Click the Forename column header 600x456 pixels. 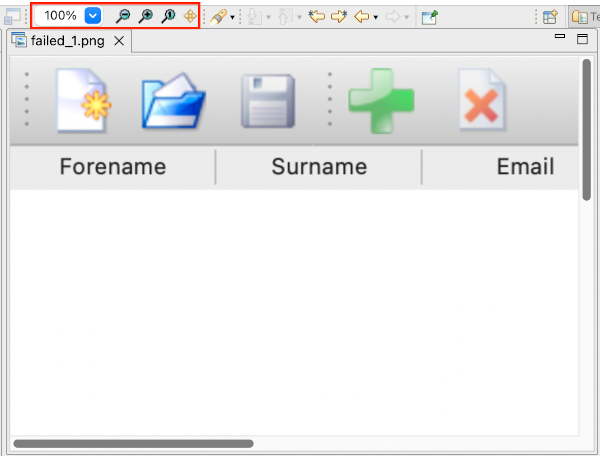(112, 167)
